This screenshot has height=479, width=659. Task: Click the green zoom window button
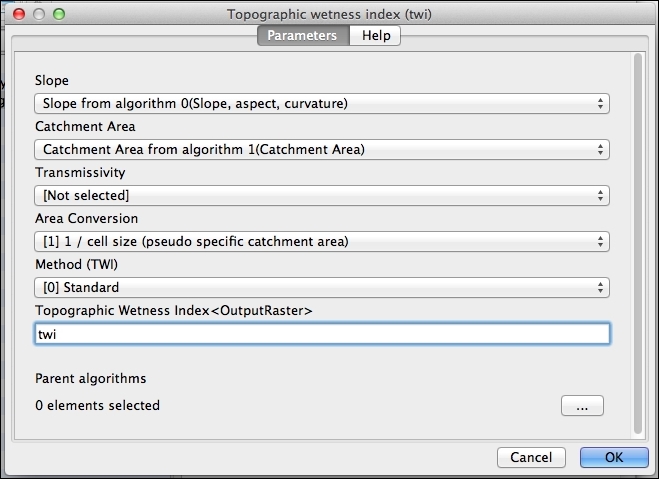click(x=58, y=16)
